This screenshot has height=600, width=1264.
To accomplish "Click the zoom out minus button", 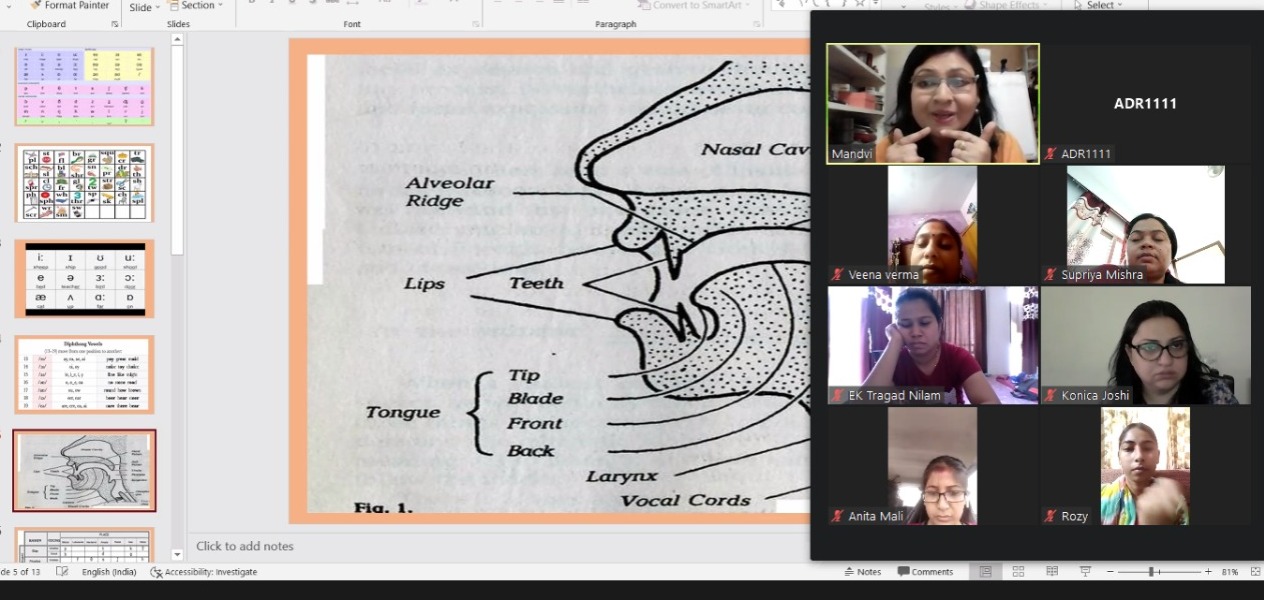I will (x=1111, y=572).
